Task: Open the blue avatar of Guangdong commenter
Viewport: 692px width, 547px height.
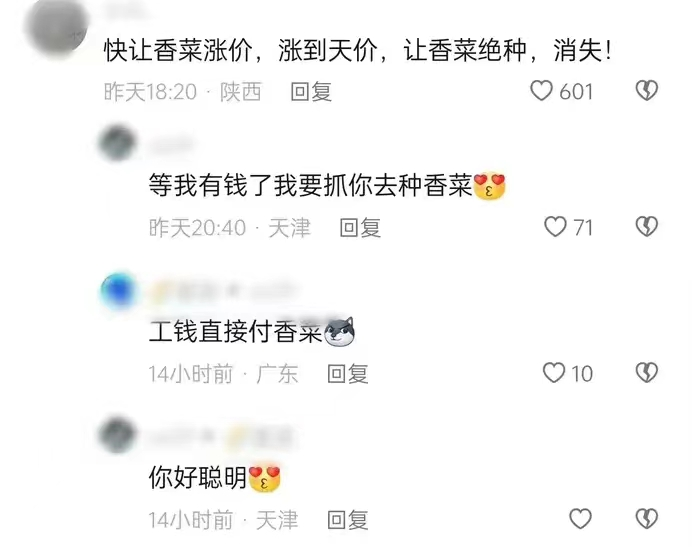Action: point(118,290)
